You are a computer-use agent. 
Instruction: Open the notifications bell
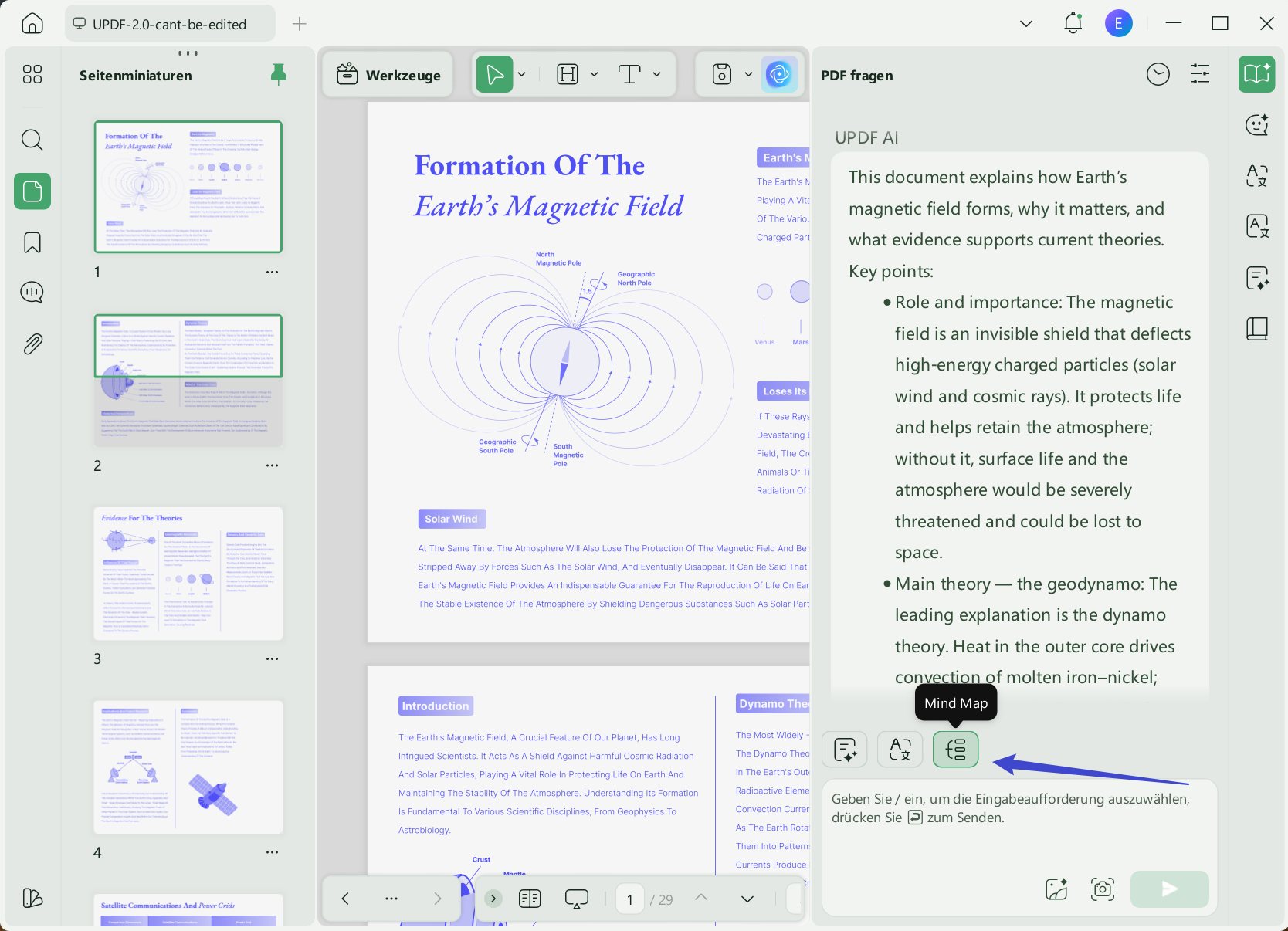(1073, 23)
